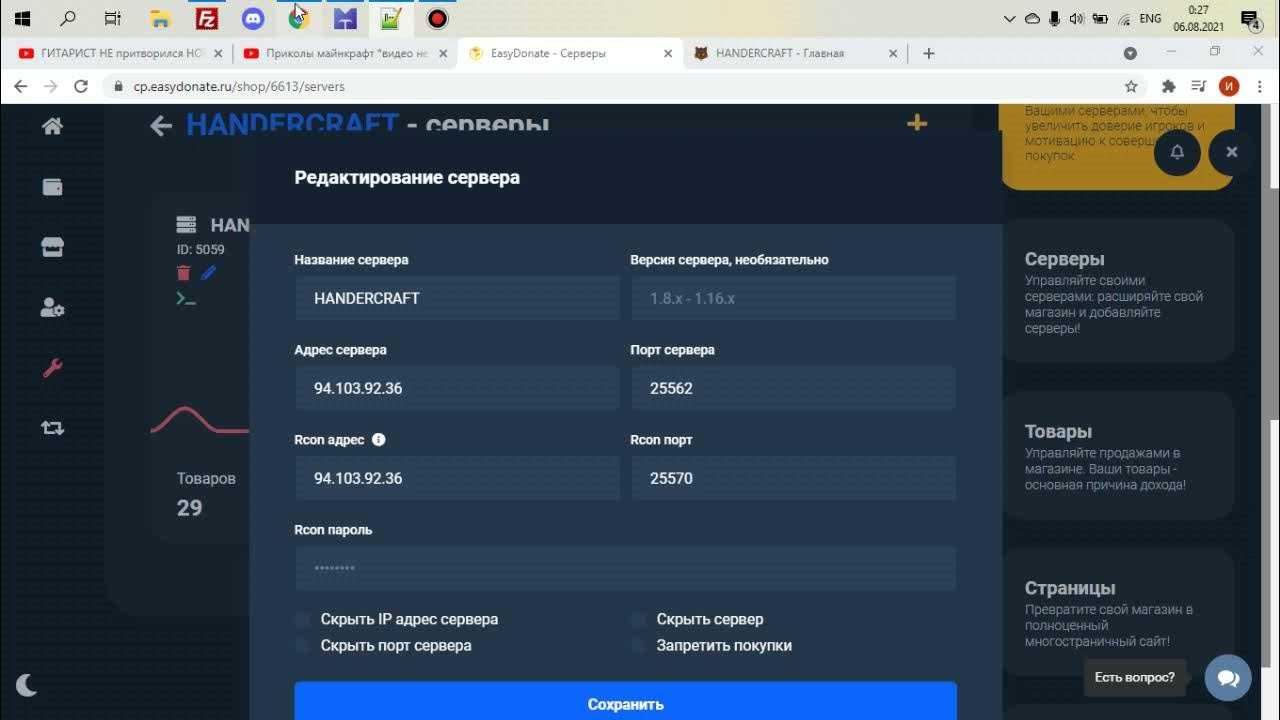Show the Rcon address info tooltip icon
This screenshot has width=1280, height=720.
tap(378, 439)
